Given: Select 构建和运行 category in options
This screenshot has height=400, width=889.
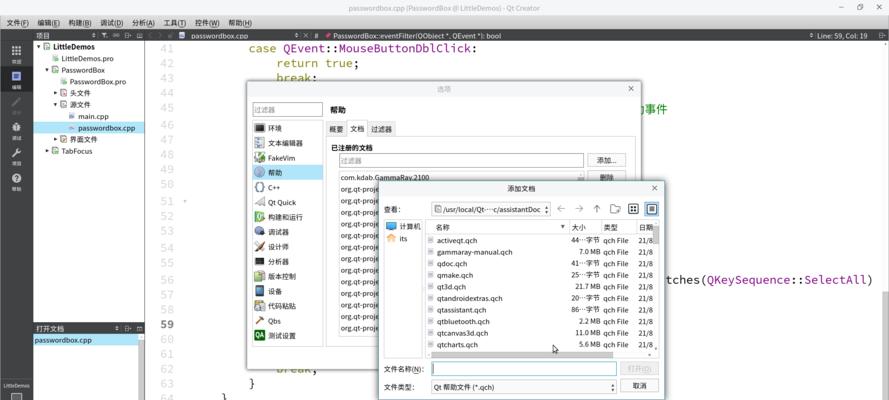Looking at the screenshot, I should point(287,217).
